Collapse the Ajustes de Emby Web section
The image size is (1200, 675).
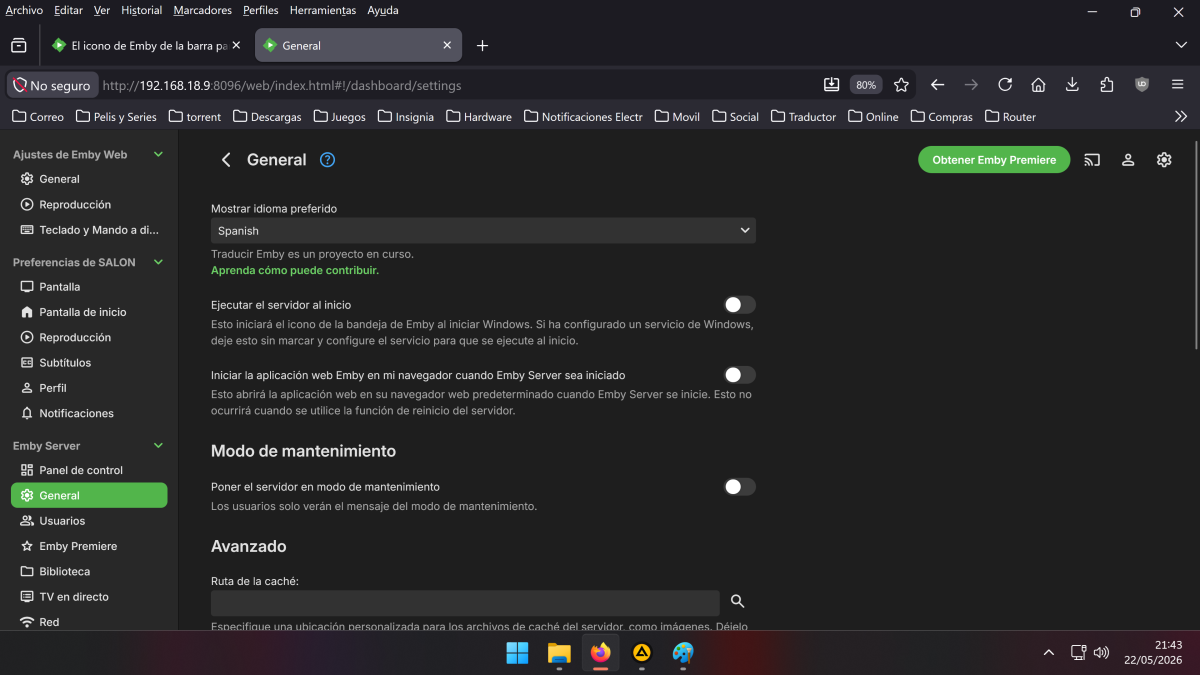(x=158, y=155)
